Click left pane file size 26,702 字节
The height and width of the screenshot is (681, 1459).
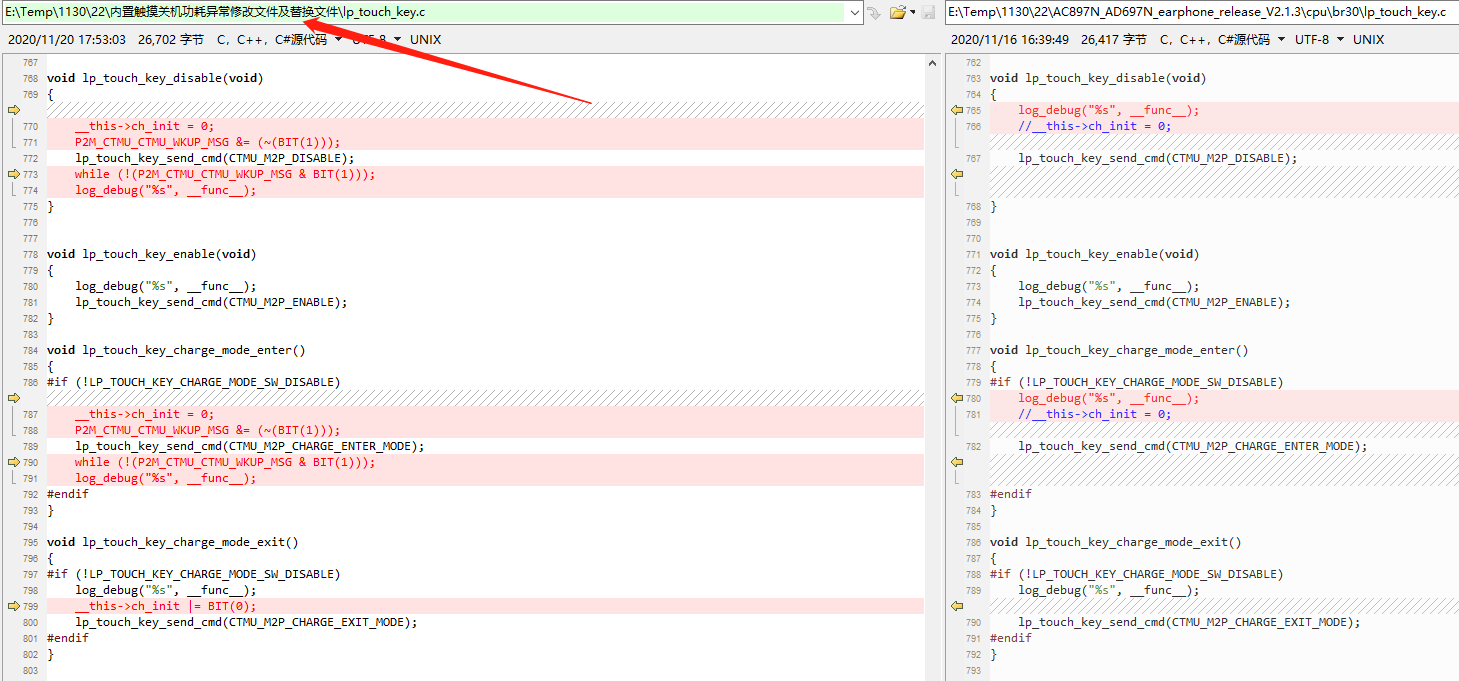click(170, 39)
